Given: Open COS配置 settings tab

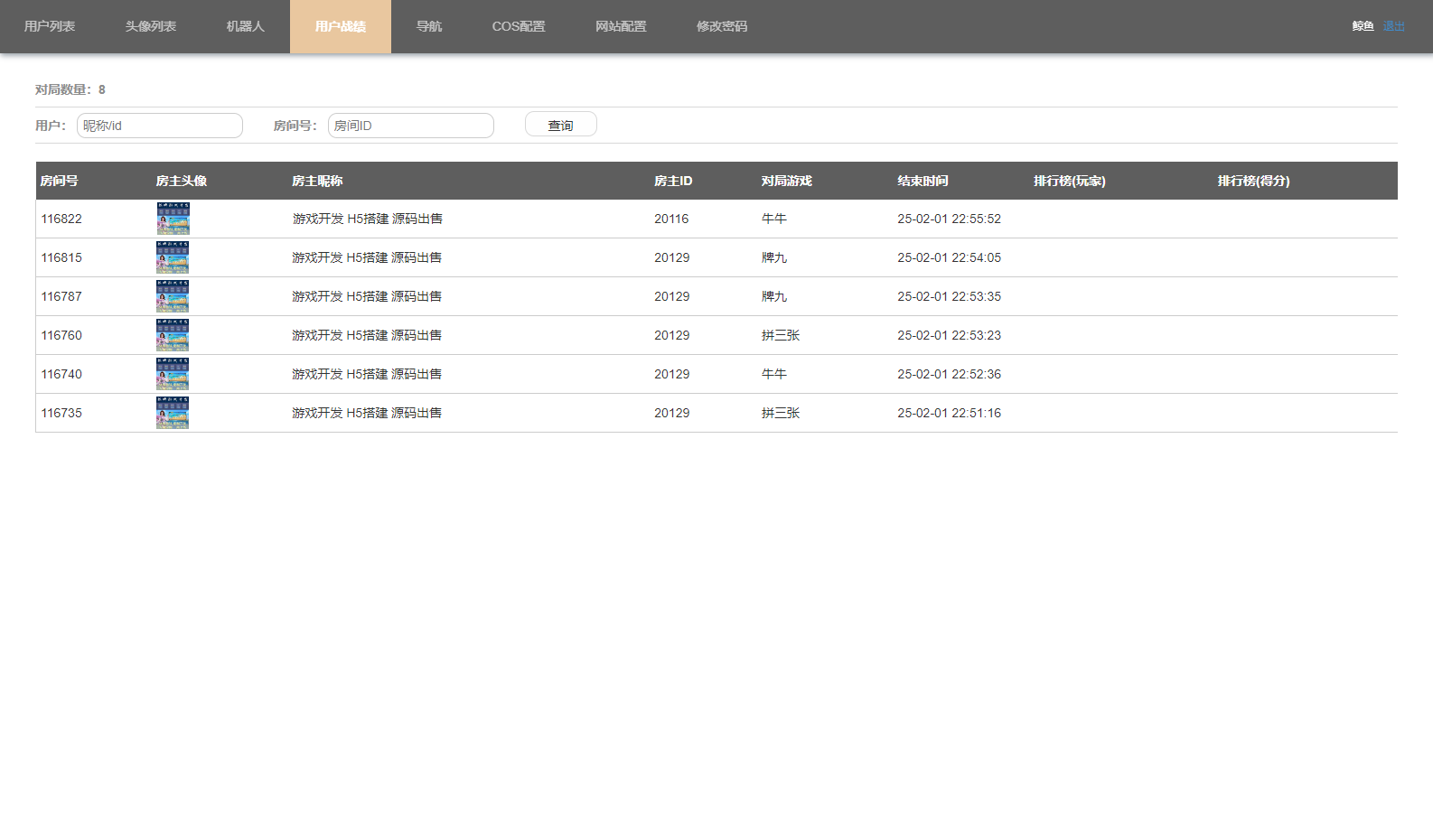Looking at the screenshot, I should click(519, 26).
